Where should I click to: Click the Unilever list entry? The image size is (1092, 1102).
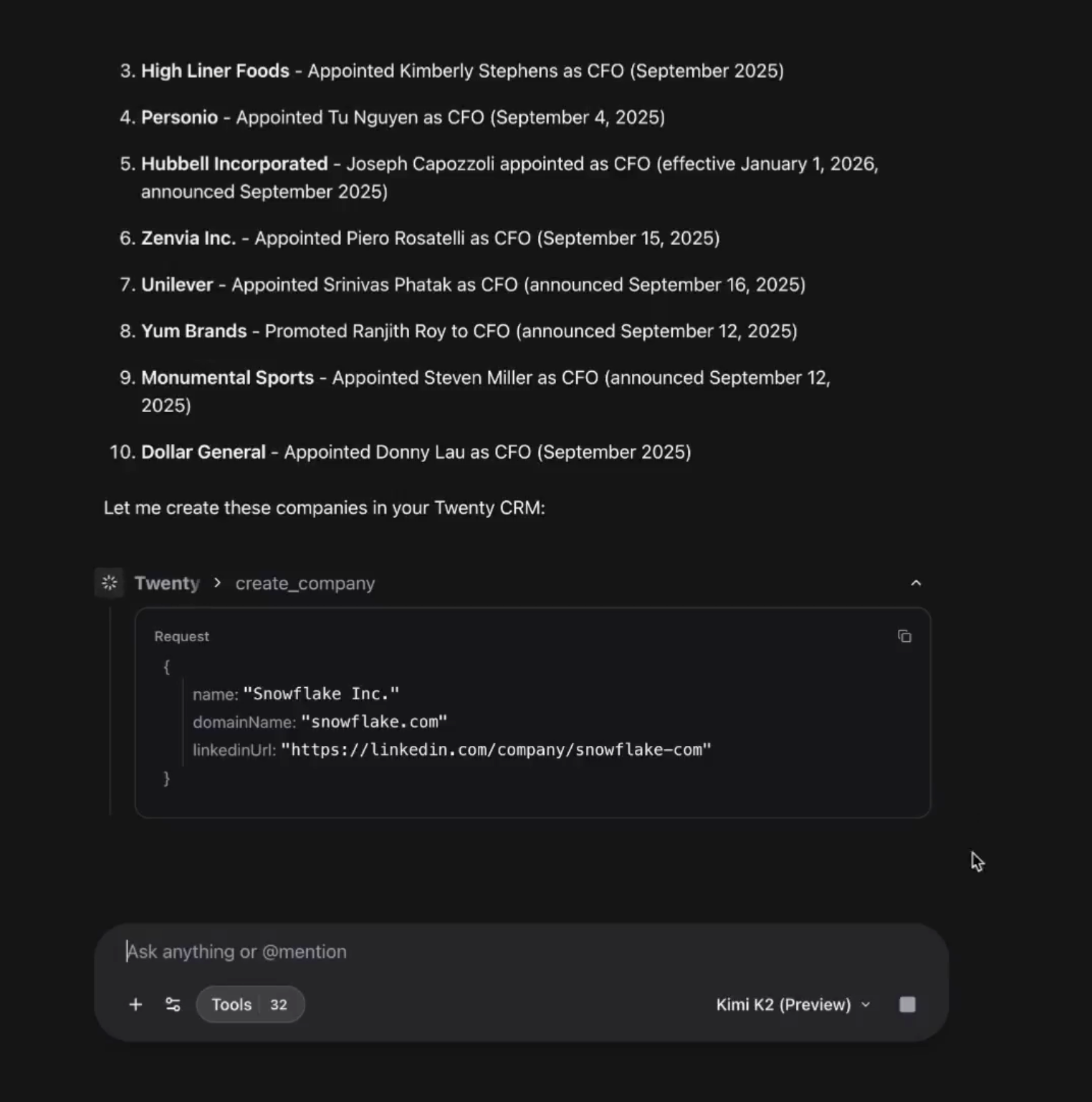[x=473, y=284]
